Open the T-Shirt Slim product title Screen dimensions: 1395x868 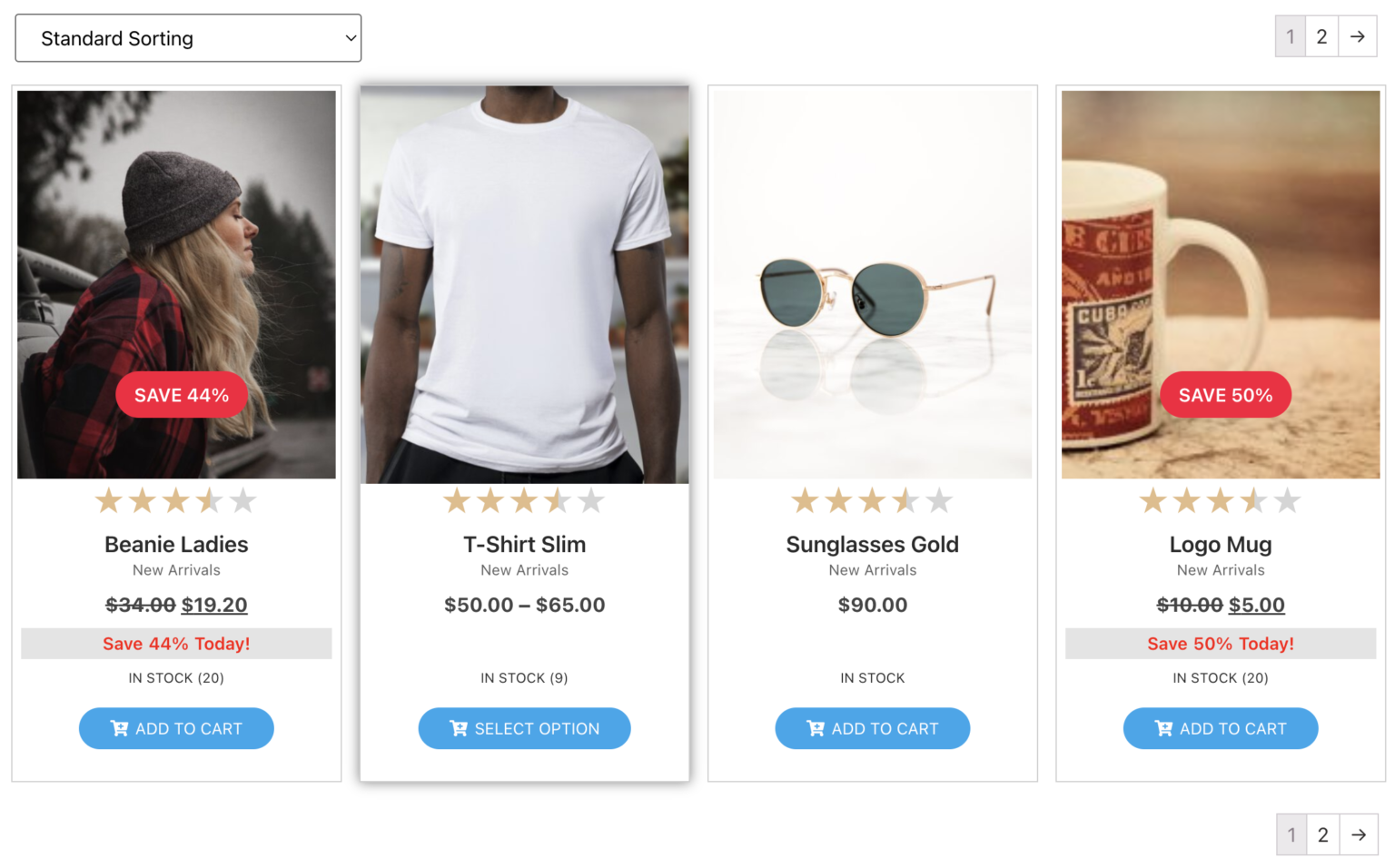(524, 545)
